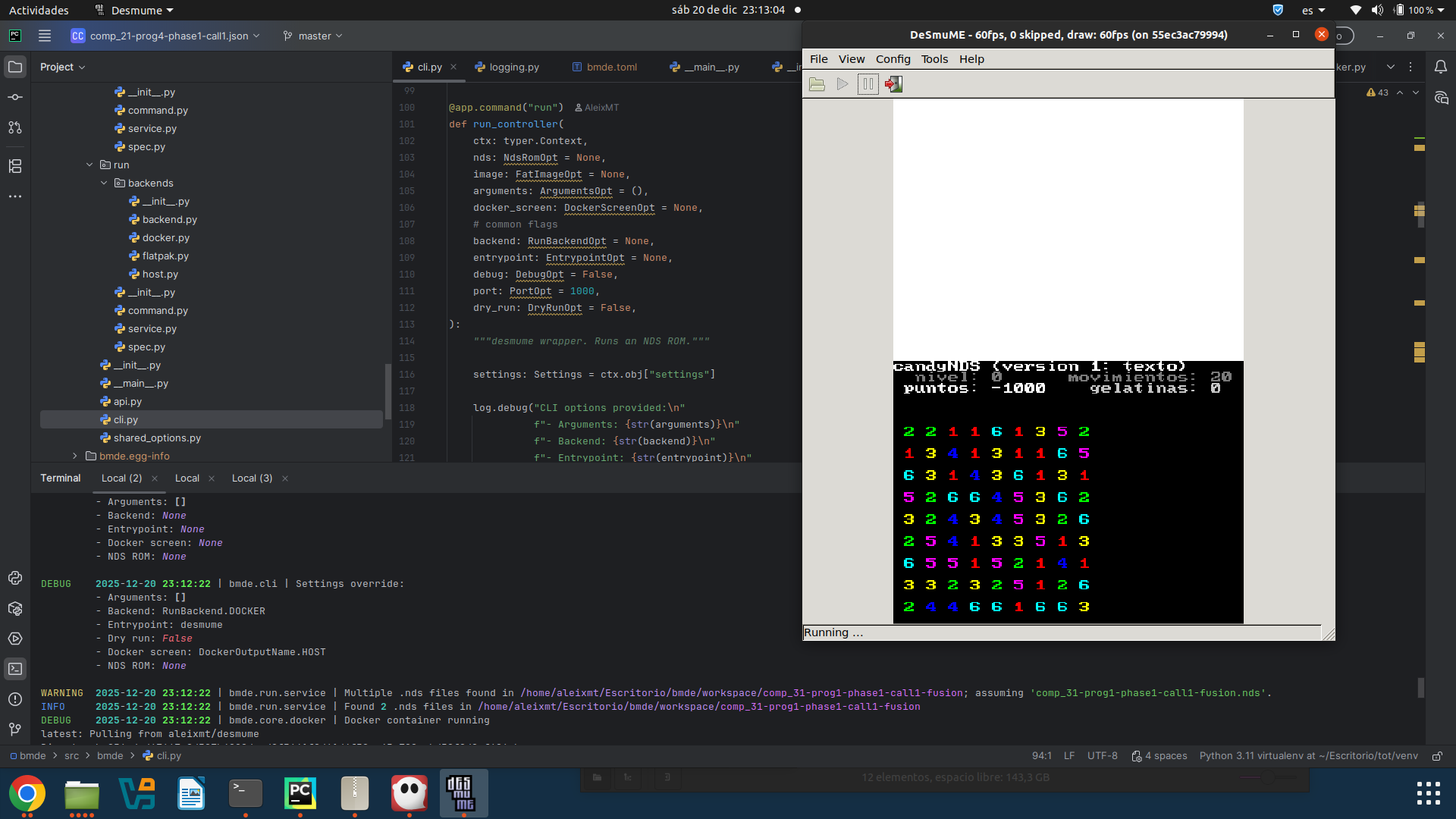Select the Local (3) terminal tab
The height and width of the screenshot is (819, 1456).
point(252,479)
